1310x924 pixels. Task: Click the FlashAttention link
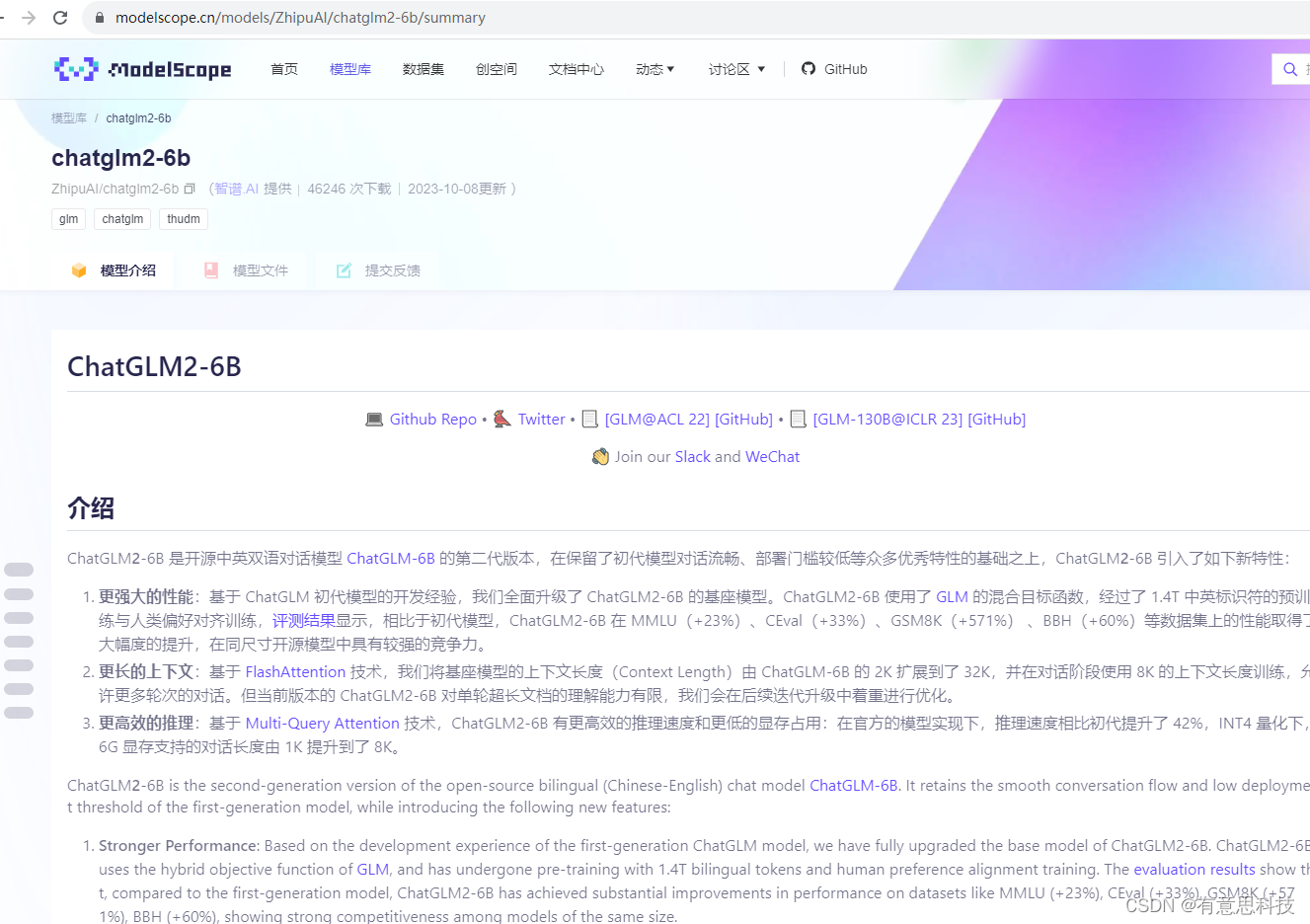[294, 671]
